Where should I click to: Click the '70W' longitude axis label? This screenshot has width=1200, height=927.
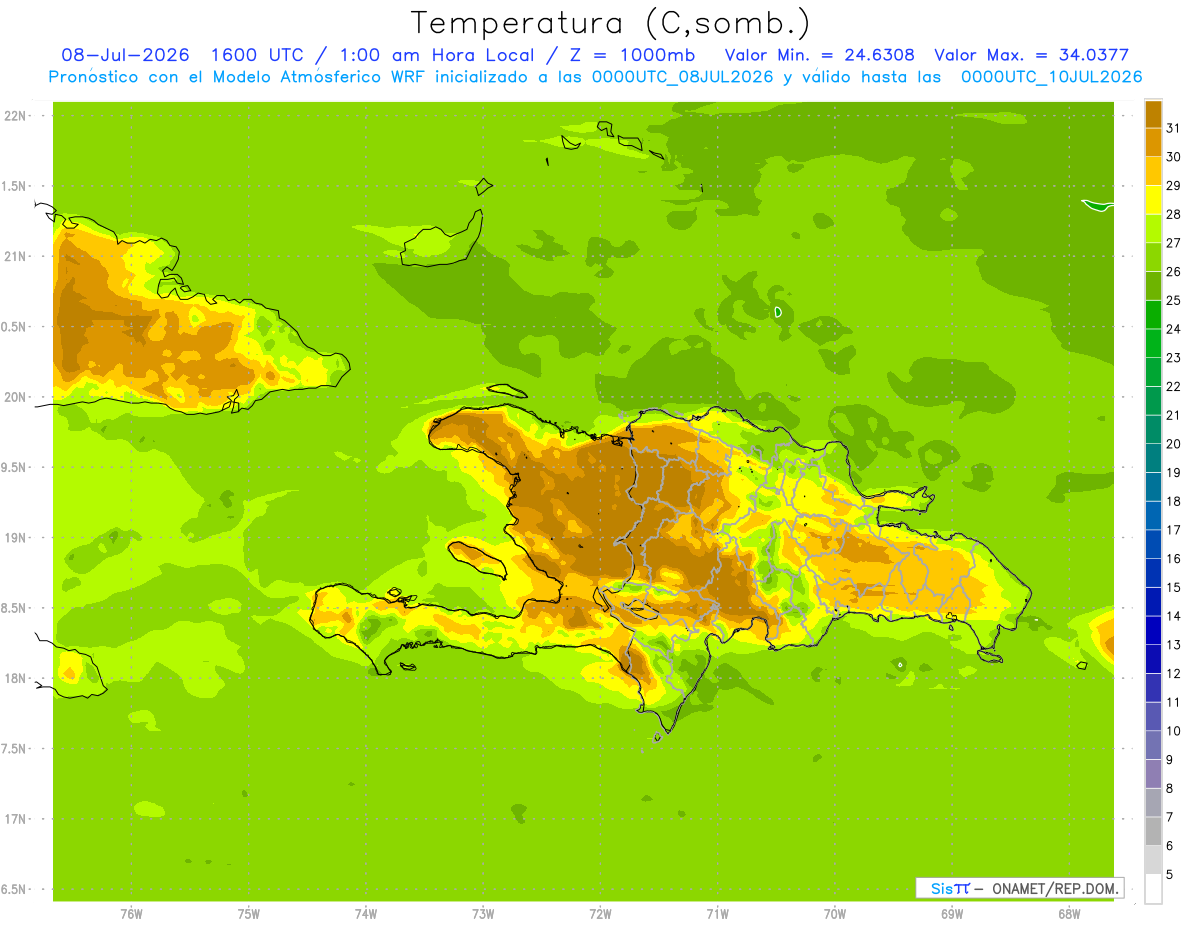pos(834,914)
